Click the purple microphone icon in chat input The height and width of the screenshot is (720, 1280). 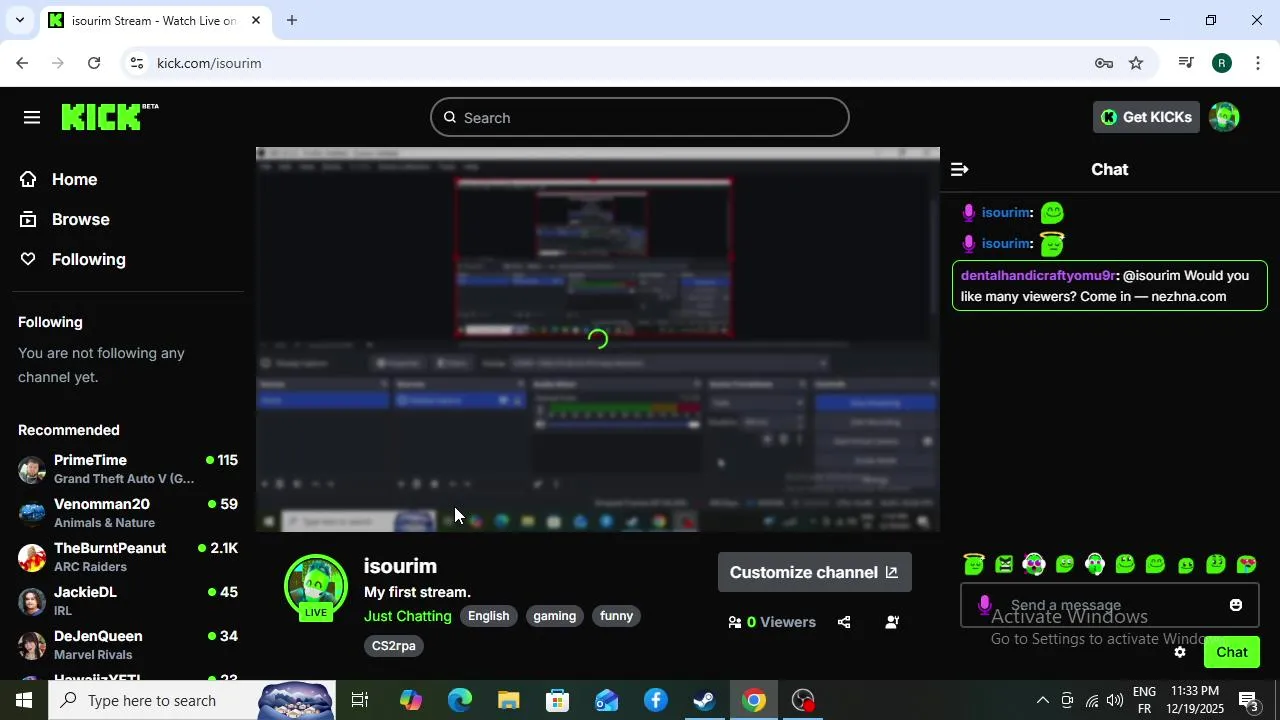tap(985, 605)
